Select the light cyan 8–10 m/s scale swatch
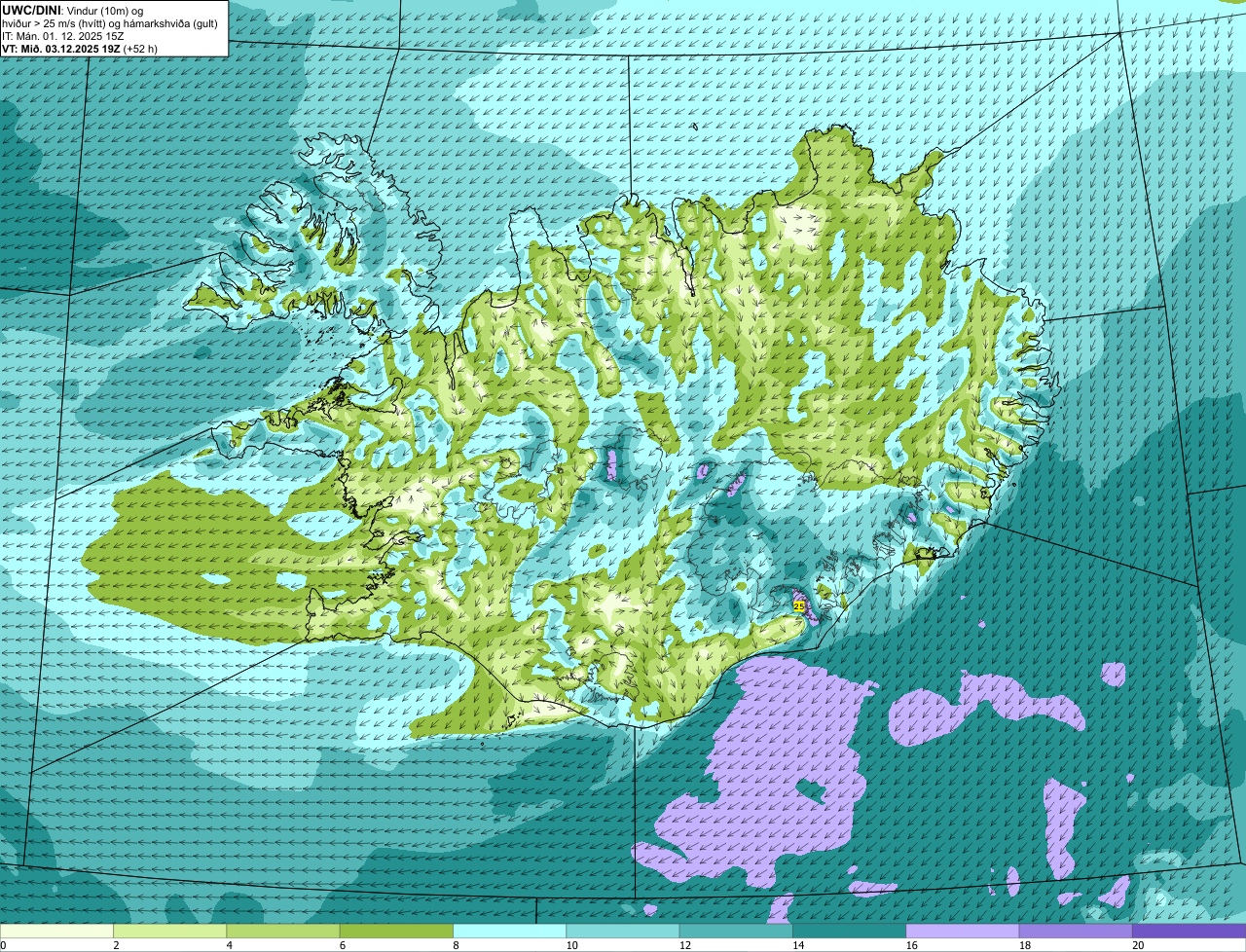 [x=509, y=932]
